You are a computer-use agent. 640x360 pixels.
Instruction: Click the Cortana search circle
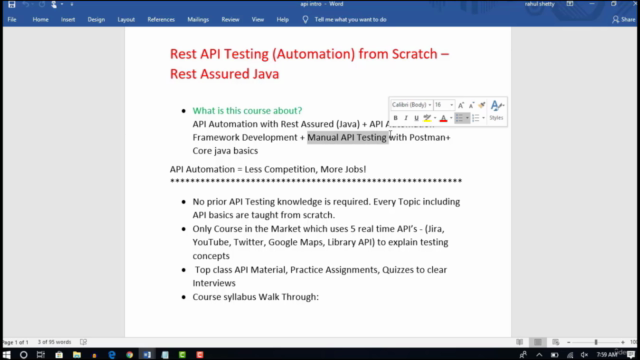pos(23,355)
